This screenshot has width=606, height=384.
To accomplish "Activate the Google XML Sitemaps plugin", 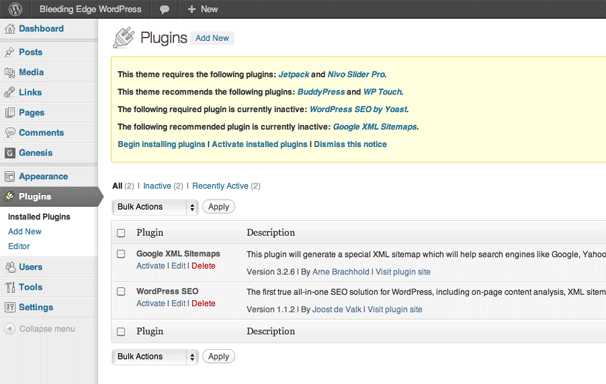I will point(150,266).
